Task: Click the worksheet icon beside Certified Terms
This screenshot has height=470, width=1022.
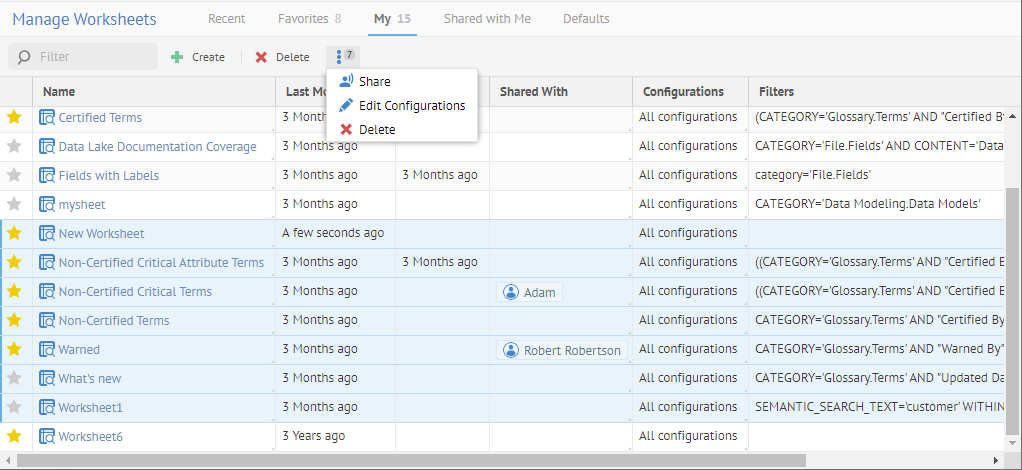Action: tap(47, 118)
